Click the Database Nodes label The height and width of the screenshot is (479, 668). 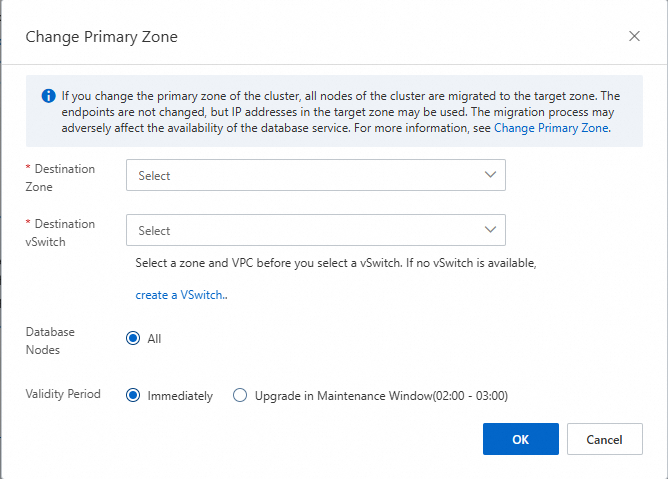point(50,340)
